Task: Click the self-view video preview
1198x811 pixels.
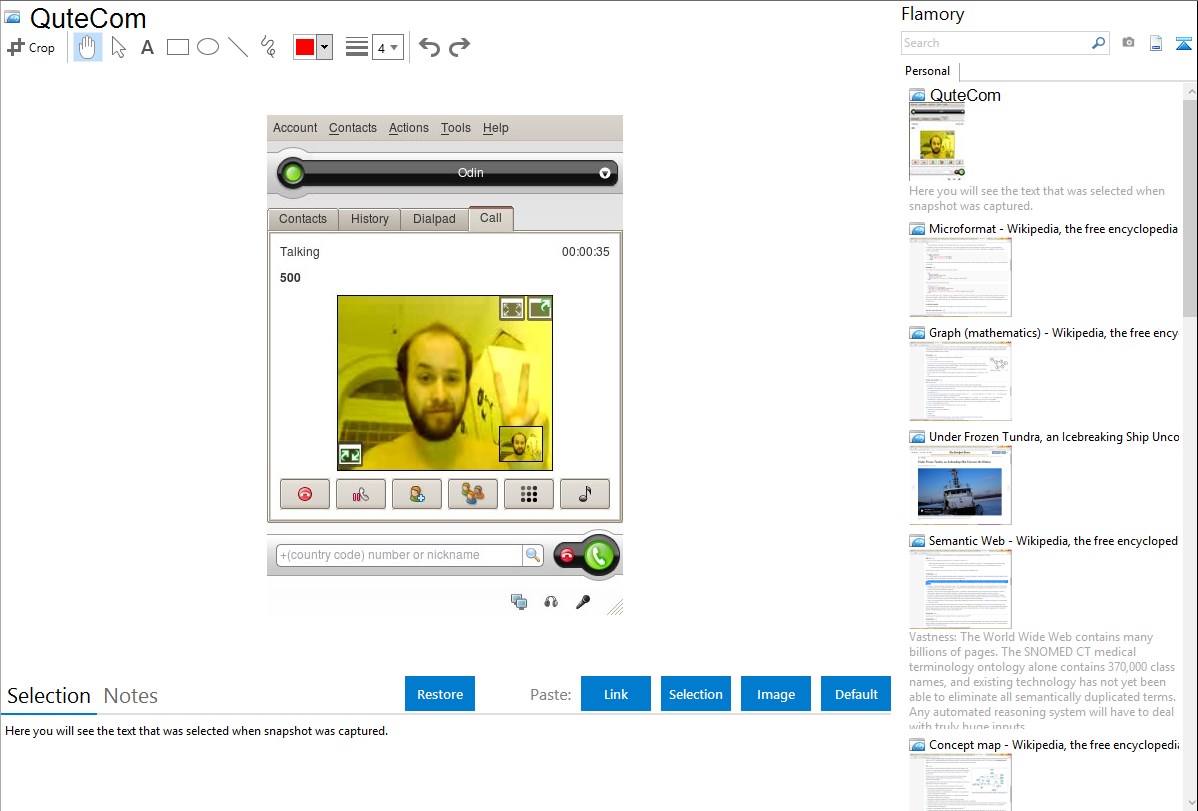Action: click(x=521, y=444)
